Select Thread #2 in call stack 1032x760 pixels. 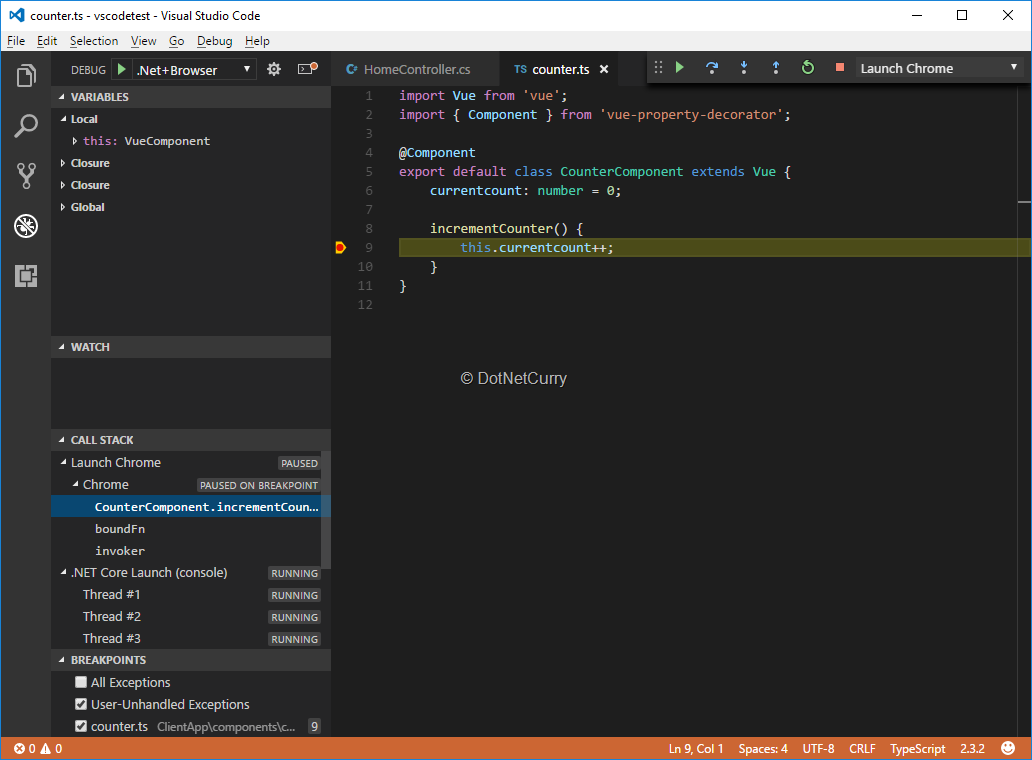click(186, 617)
